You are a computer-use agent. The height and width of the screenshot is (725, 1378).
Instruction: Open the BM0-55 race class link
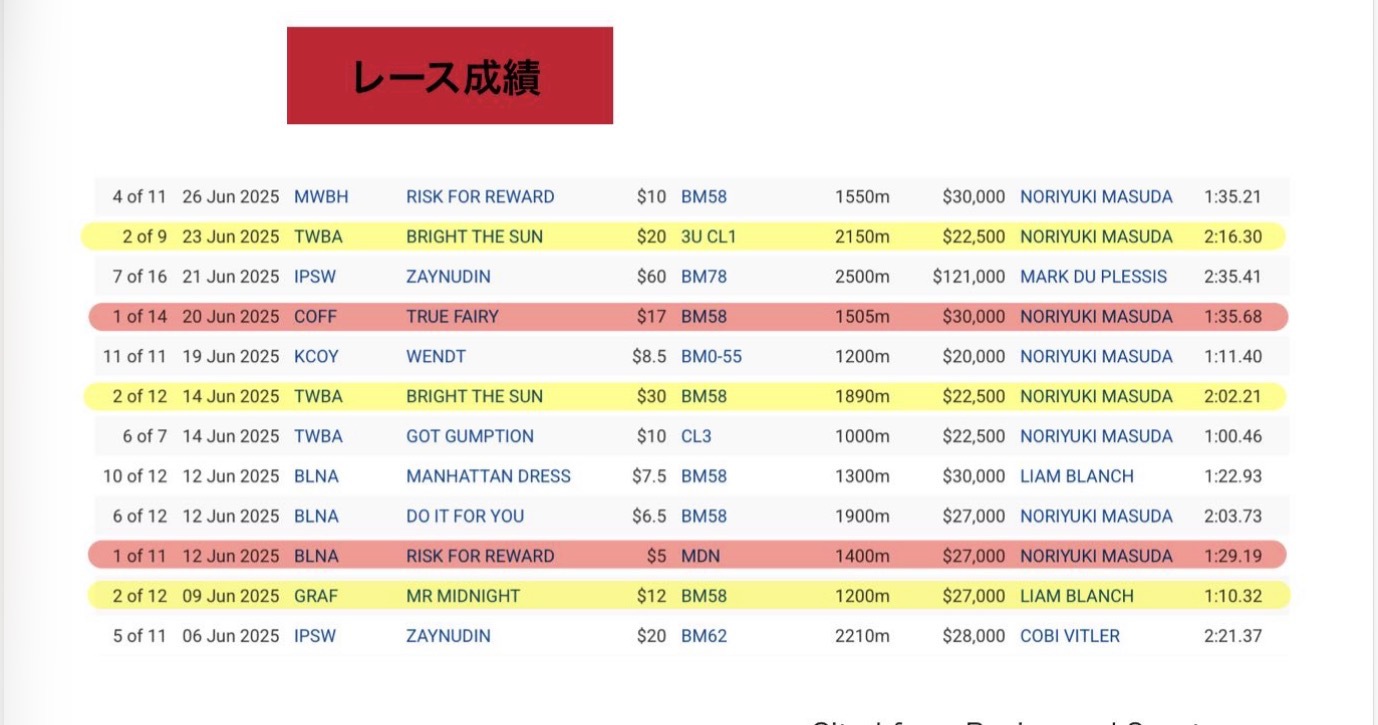(x=711, y=357)
